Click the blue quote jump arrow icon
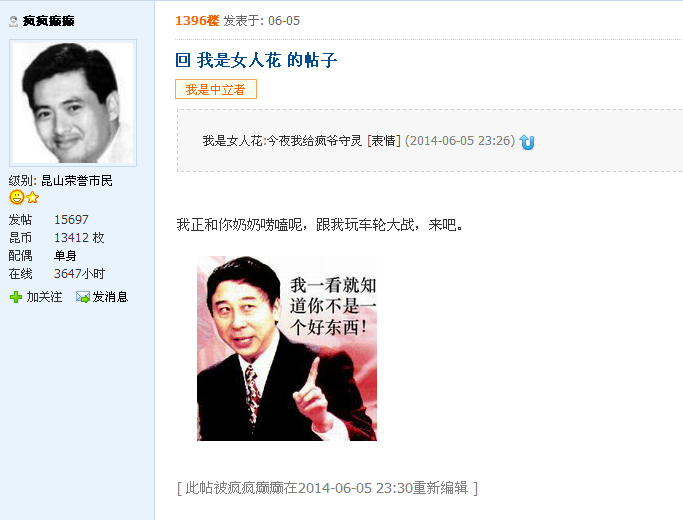 (x=527, y=142)
